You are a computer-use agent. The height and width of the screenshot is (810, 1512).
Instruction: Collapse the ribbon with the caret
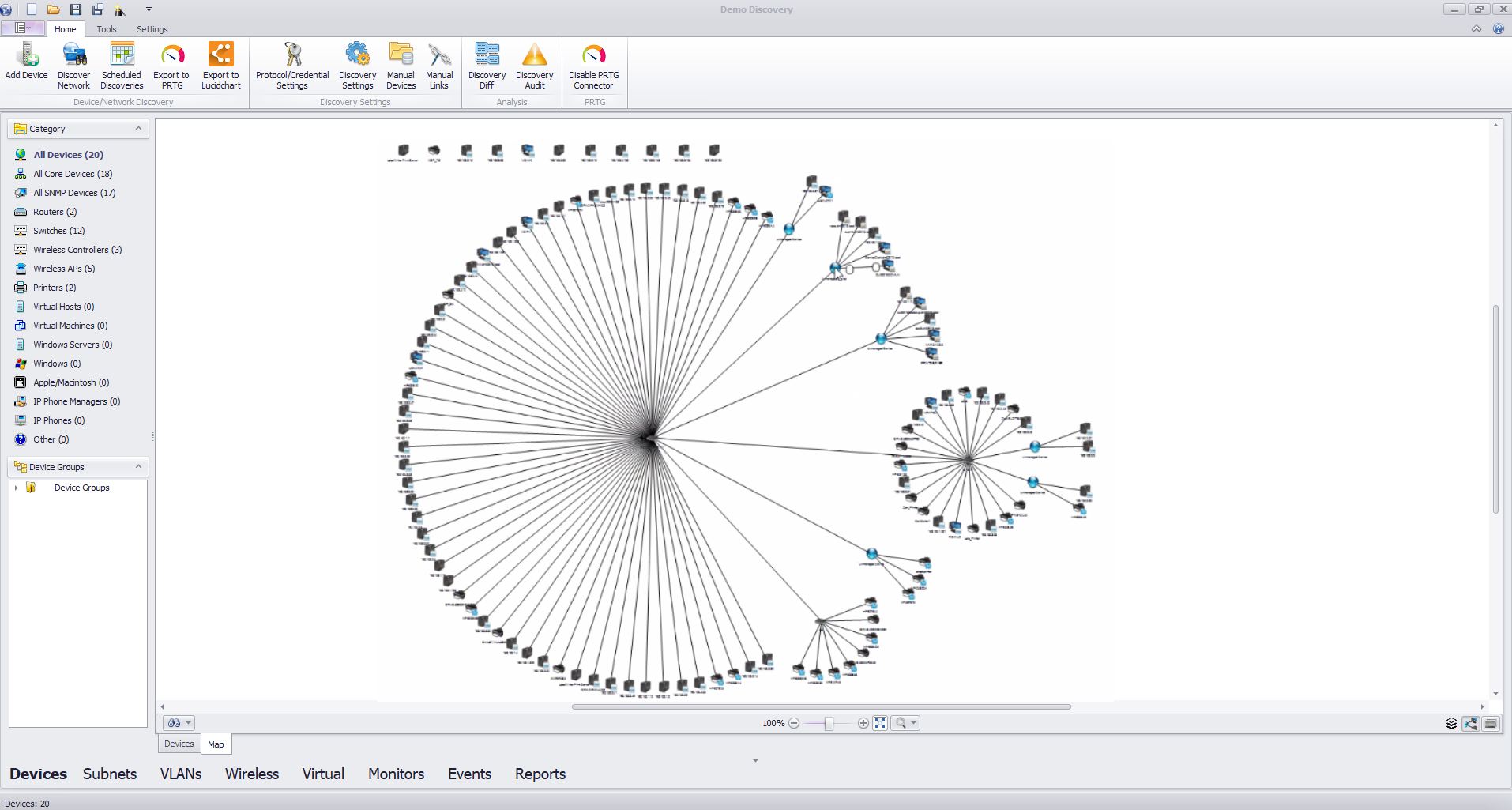[1476, 28]
